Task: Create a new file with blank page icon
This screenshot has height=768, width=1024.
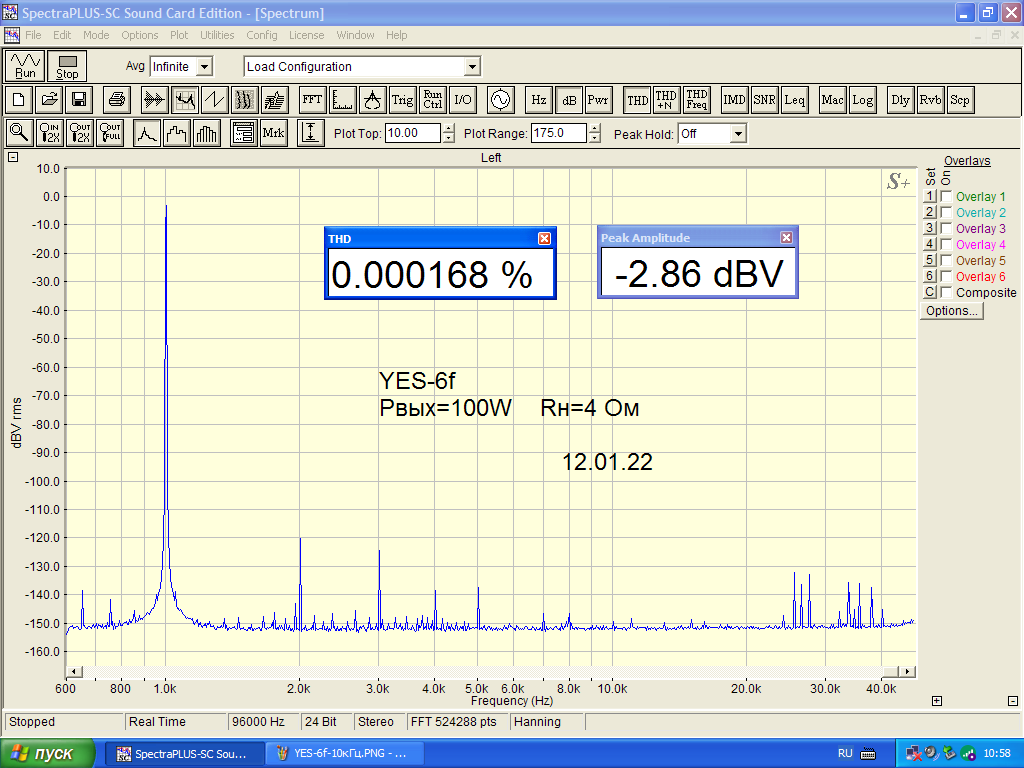Action: coord(19,100)
